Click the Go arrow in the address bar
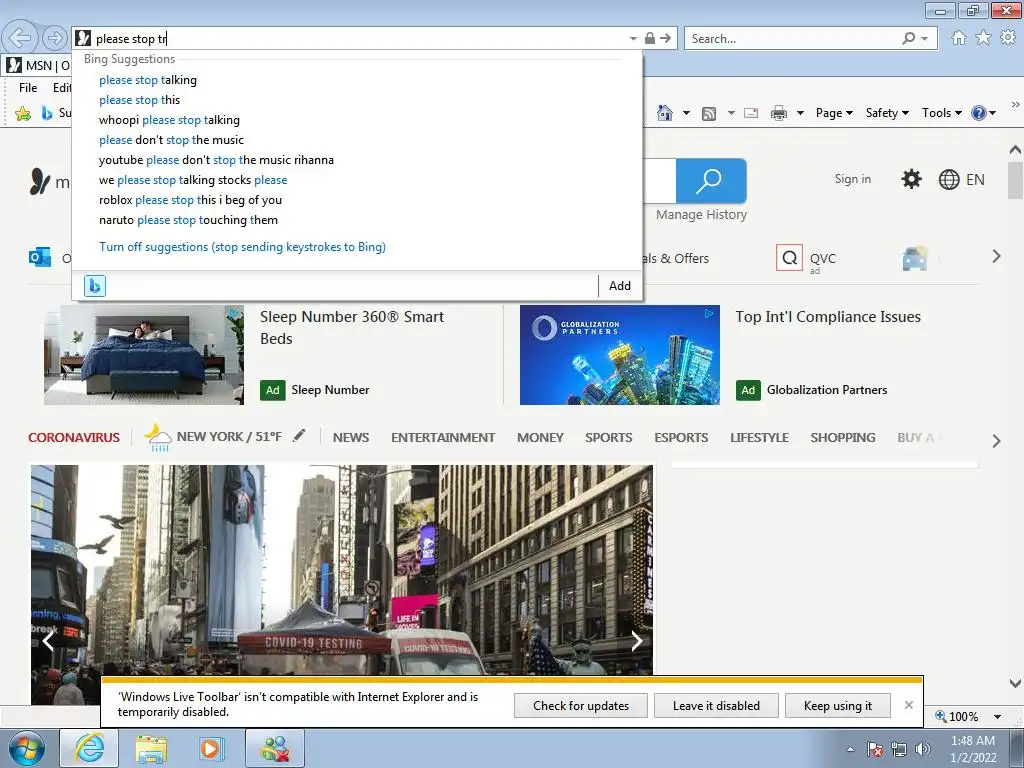 click(x=665, y=39)
